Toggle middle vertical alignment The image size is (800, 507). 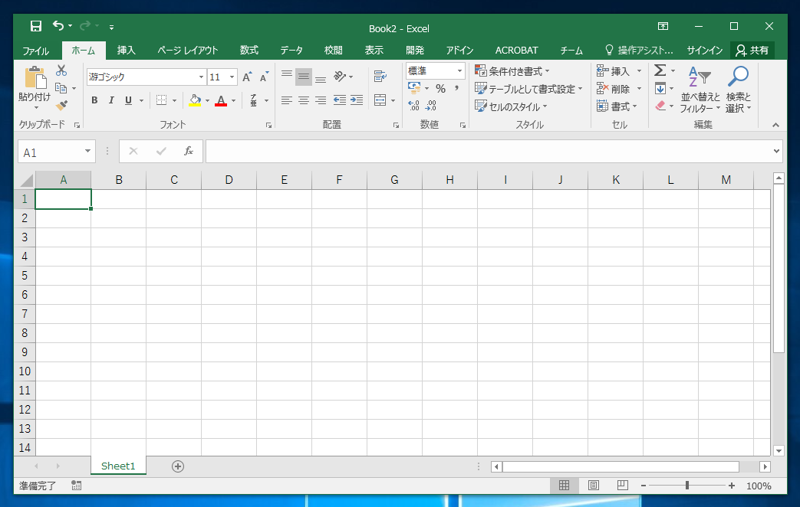pos(304,77)
